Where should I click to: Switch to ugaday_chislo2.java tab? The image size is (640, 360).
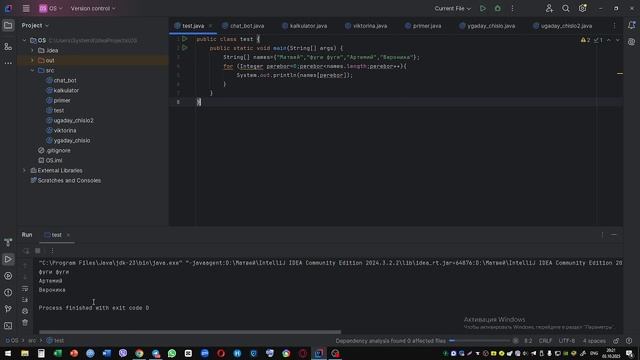[562, 26]
